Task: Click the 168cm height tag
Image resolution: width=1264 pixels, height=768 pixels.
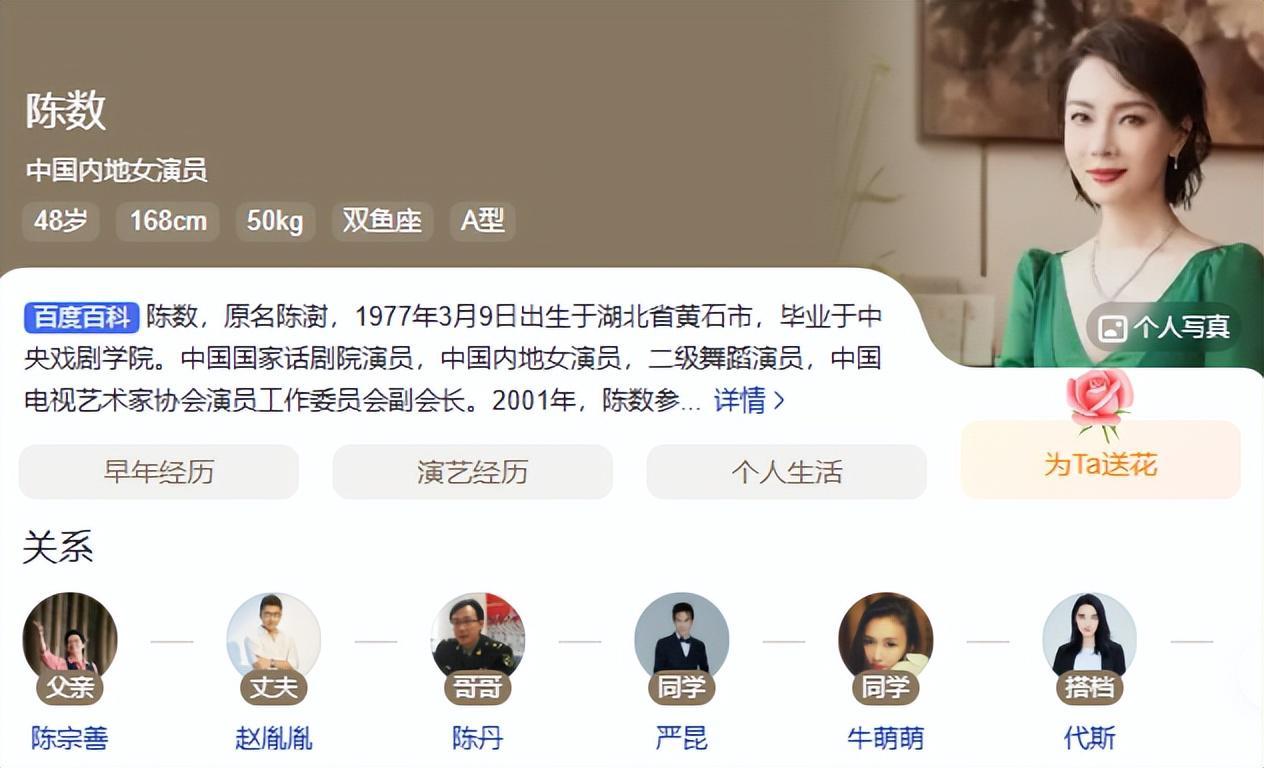Action: pyautogui.click(x=168, y=221)
